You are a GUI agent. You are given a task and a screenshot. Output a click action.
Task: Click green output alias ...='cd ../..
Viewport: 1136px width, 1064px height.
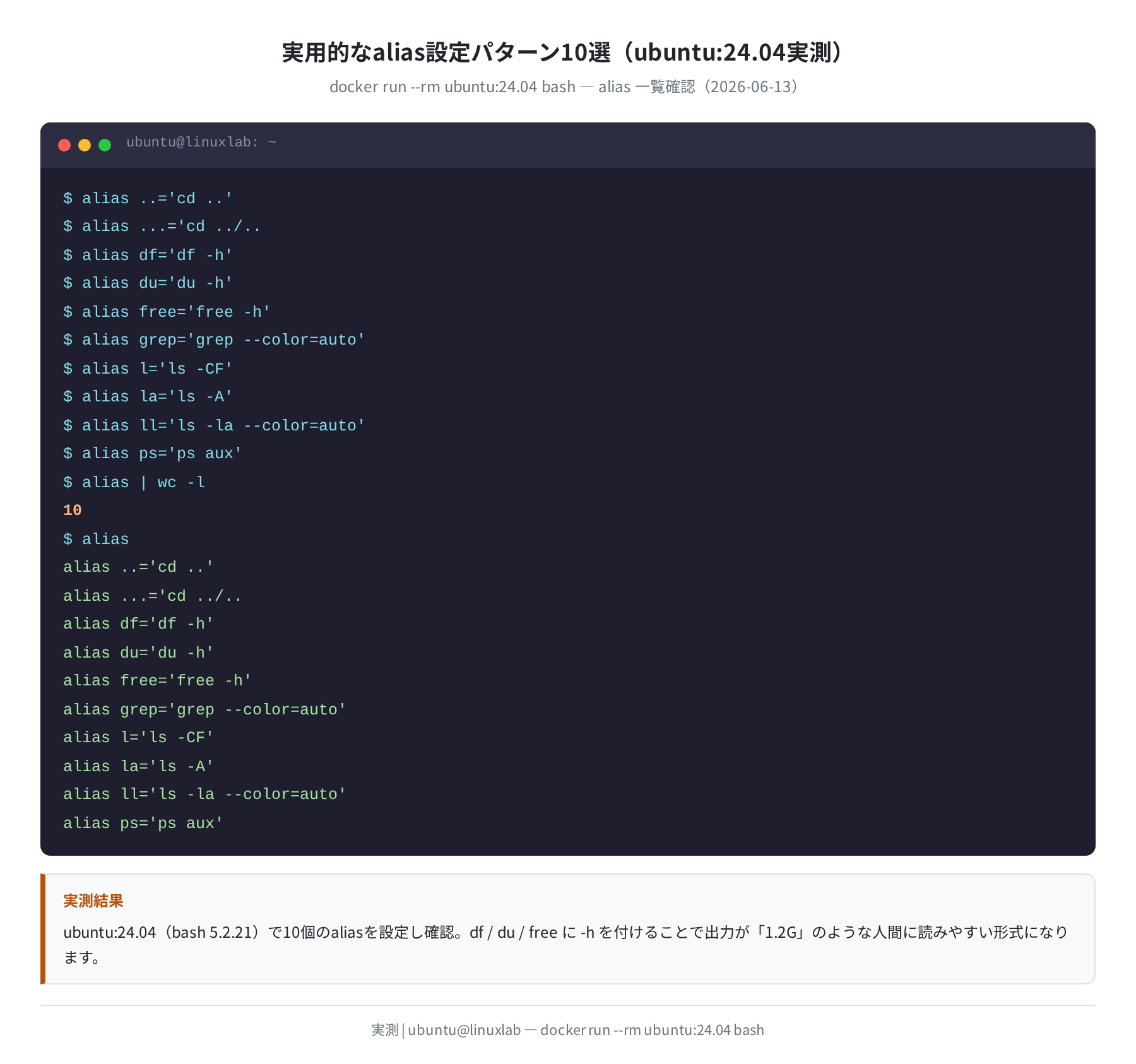(x=153, y=596)
